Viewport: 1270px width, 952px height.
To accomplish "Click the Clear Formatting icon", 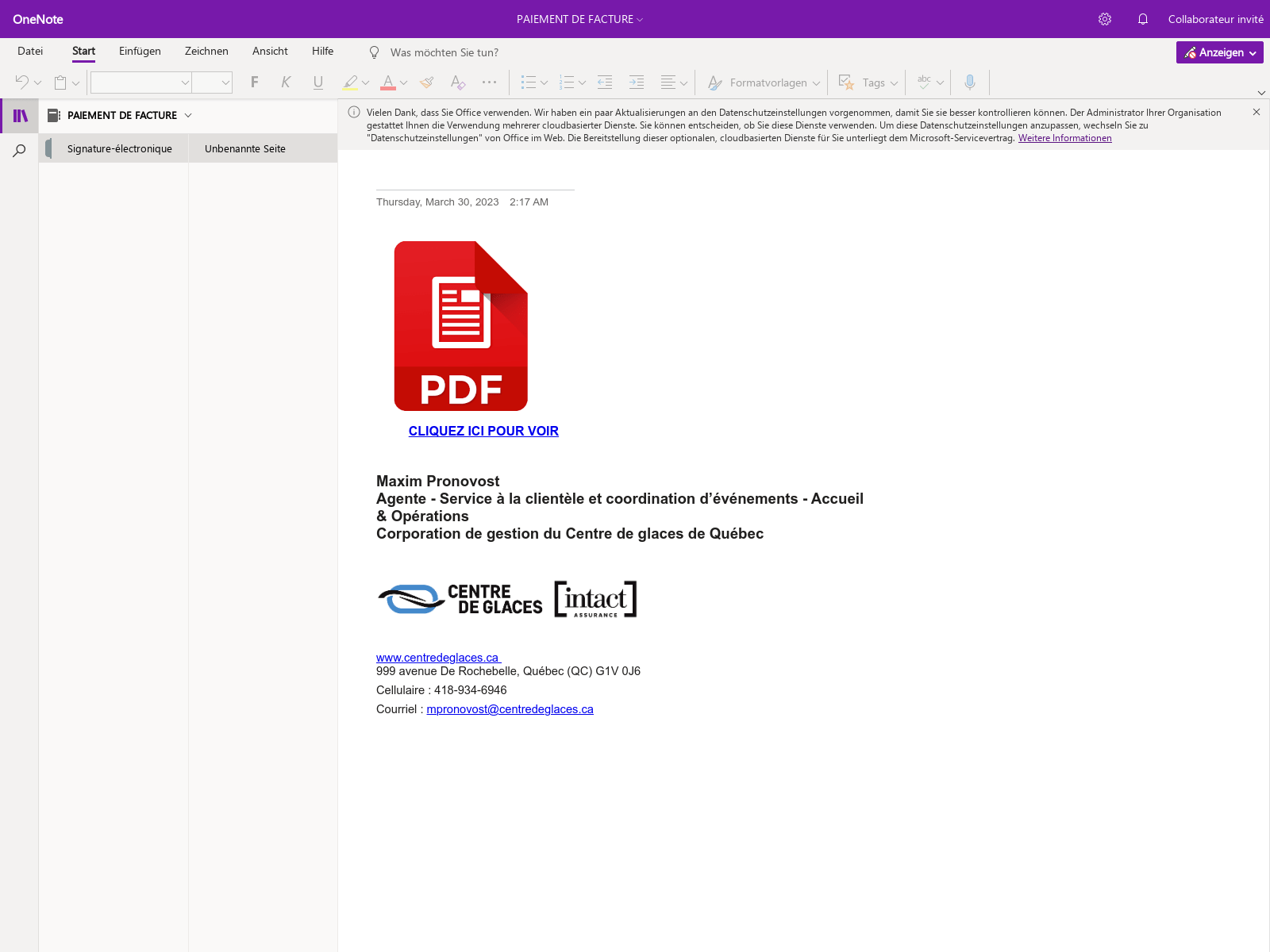I will pos(458,82).
